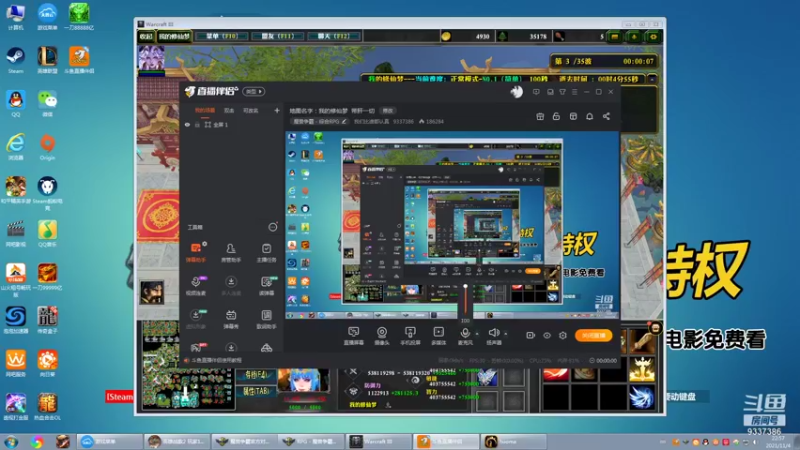
Task: Select 全屏 1 source row
Action: click(230, 124)
